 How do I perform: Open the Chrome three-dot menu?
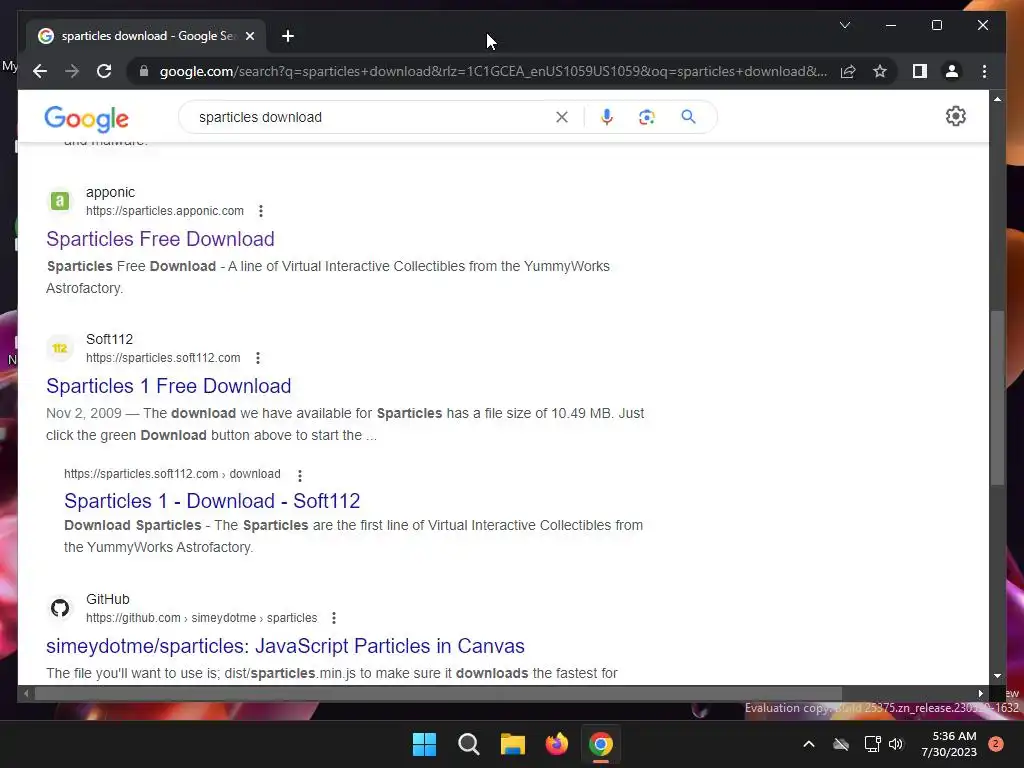[984, 71]
